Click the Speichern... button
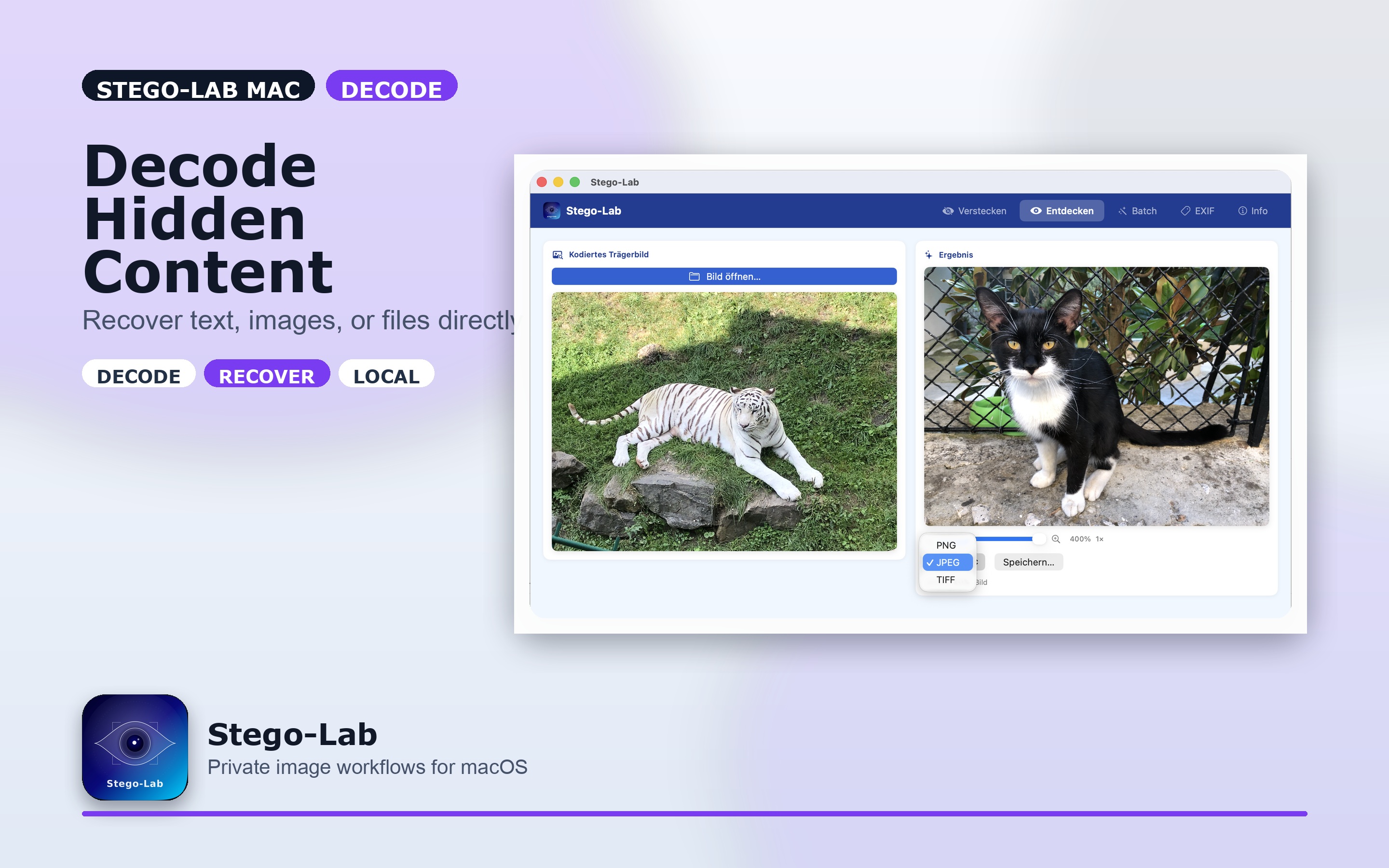Viewport: 1389px width, 868px height. click(1028, 563)
